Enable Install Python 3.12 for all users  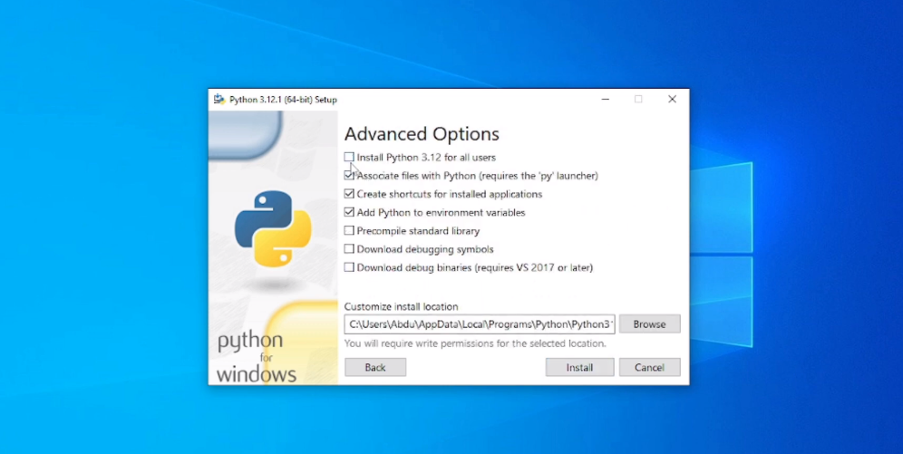[349, 157]
